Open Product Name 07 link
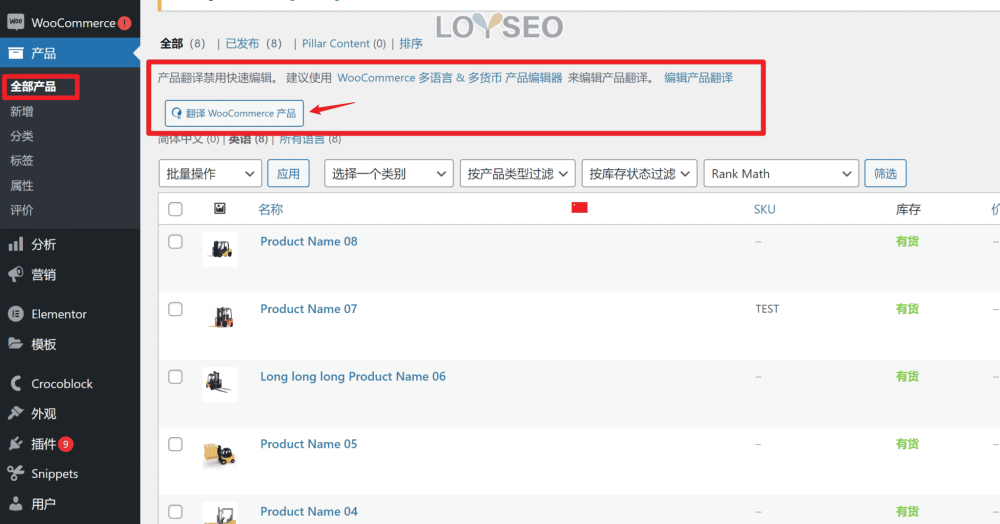Screen dimensions: 1000x524 (x=309, y=309)
